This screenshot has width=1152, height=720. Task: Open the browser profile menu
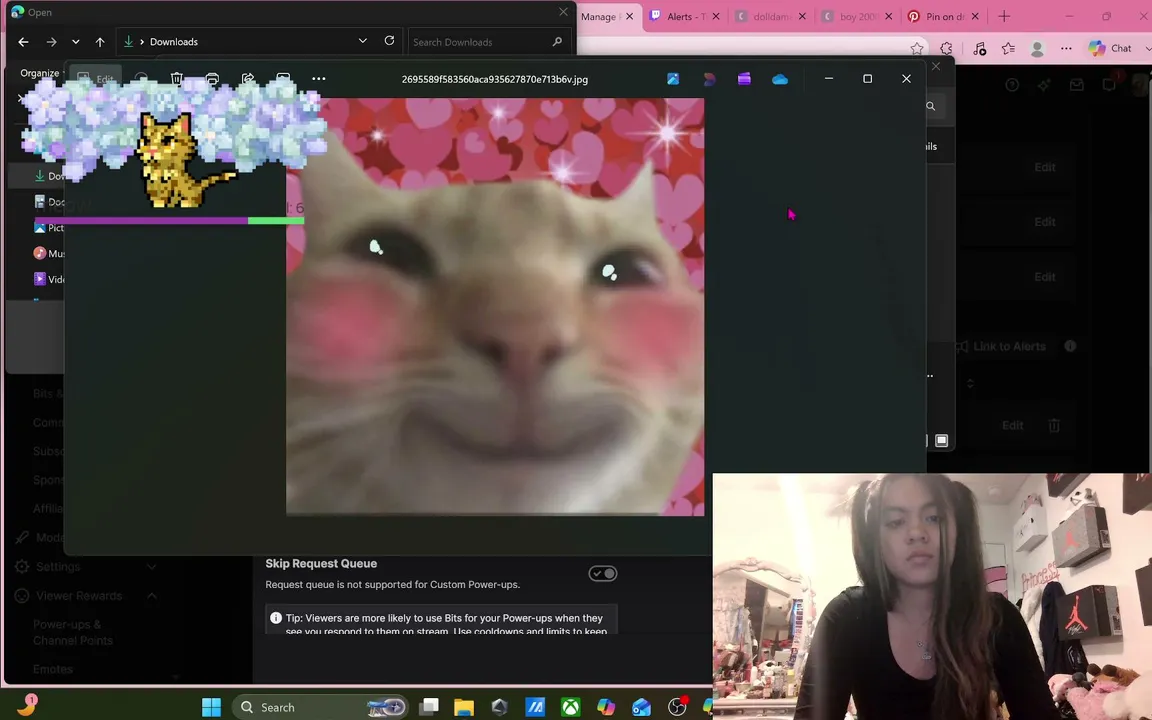pyautogui.click(x=1037, y=48)
